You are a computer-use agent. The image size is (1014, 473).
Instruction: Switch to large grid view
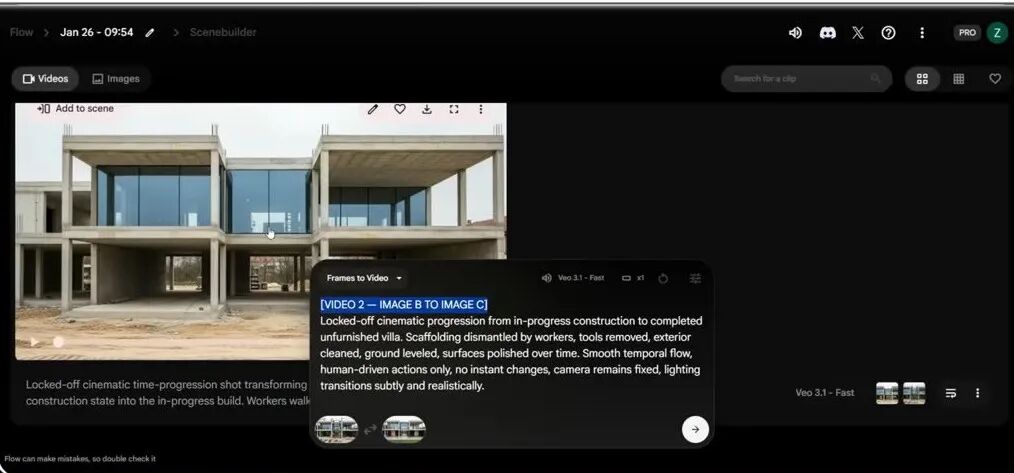click(922, 79)
